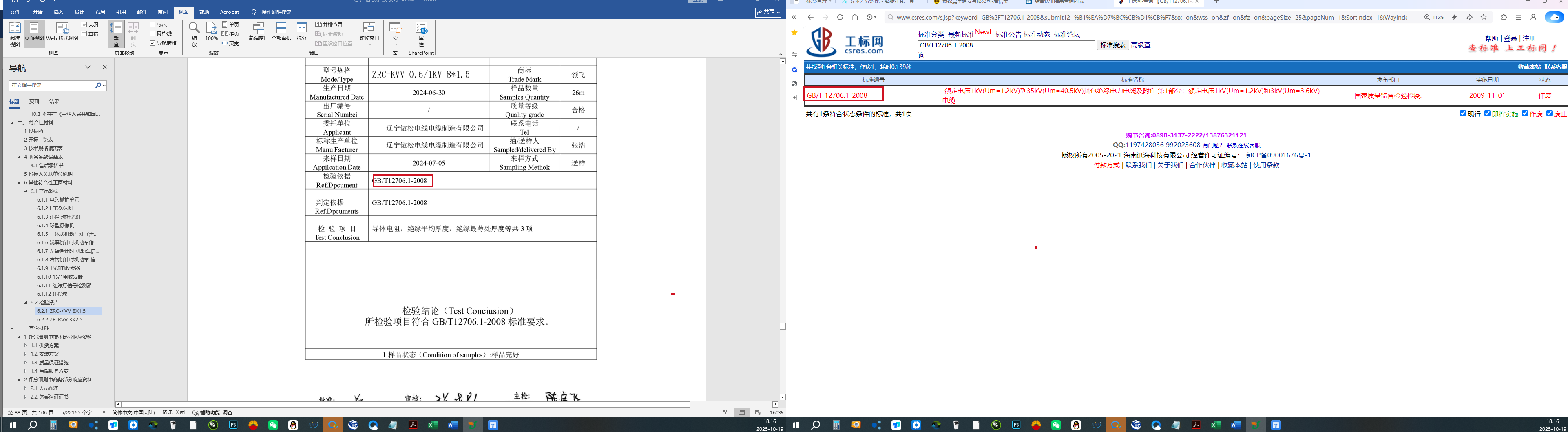The image size is (1568, 432).
Task: Toggle the Gridlines (网格线) checkbox
Action: tap(152, 34)
